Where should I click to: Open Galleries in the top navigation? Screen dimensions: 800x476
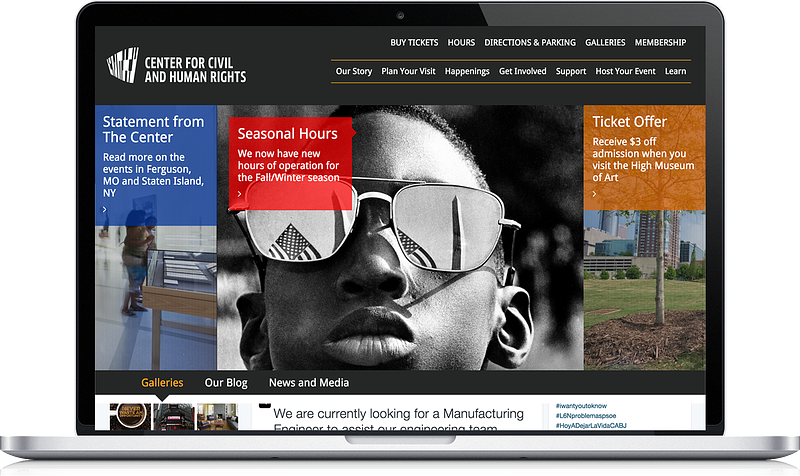605,43
